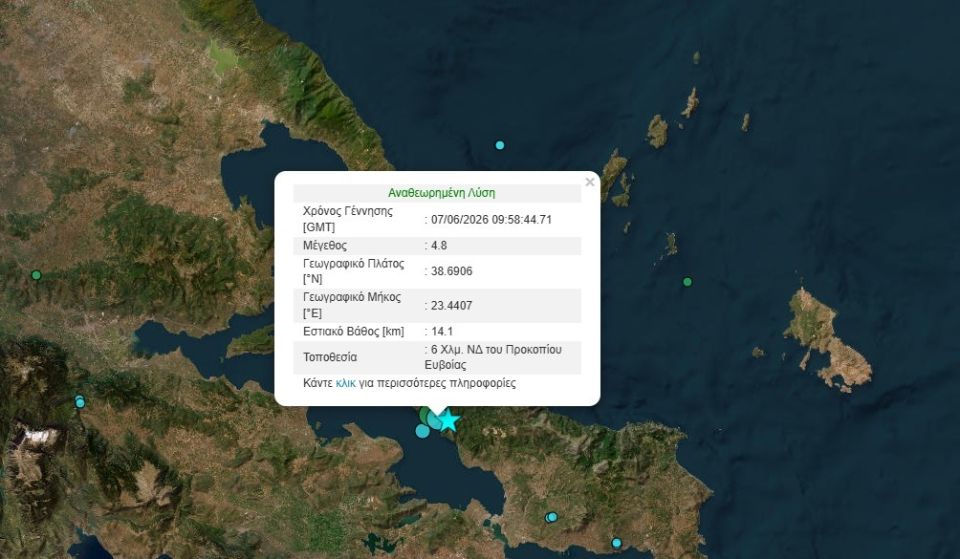Image resolution: width=960 pixels, height=559 pixels.
Task: Click the 'Γεωγραφικό Πλάτος [°N]' label
Action: click(353, 271)
